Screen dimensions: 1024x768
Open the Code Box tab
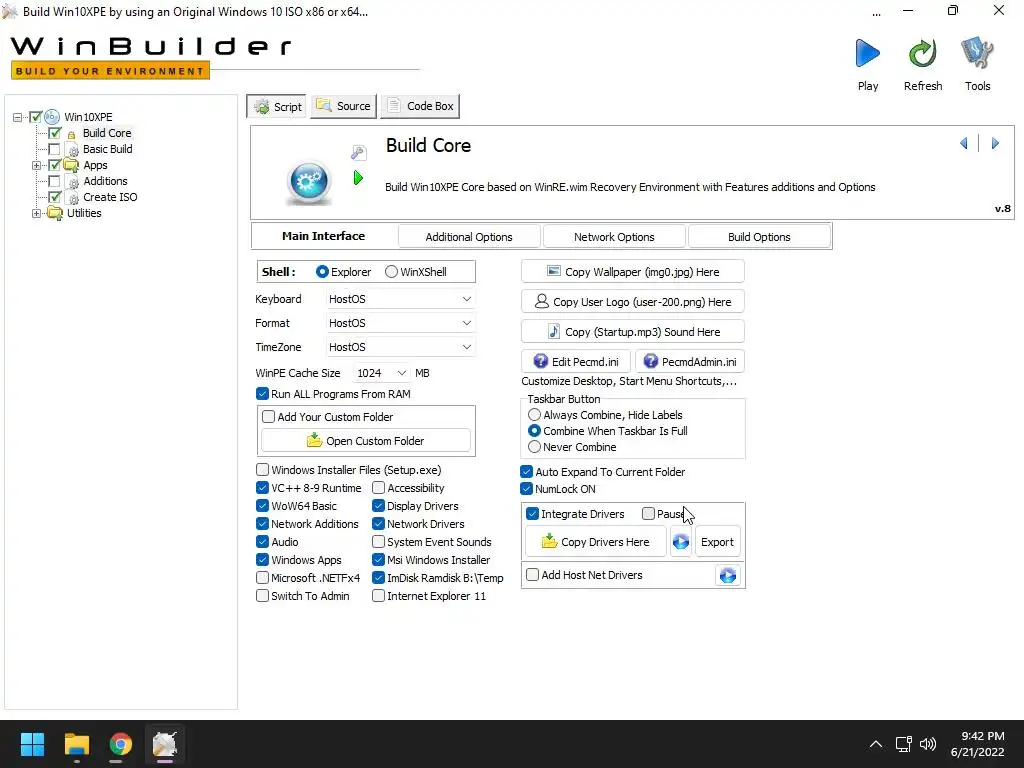420,106
